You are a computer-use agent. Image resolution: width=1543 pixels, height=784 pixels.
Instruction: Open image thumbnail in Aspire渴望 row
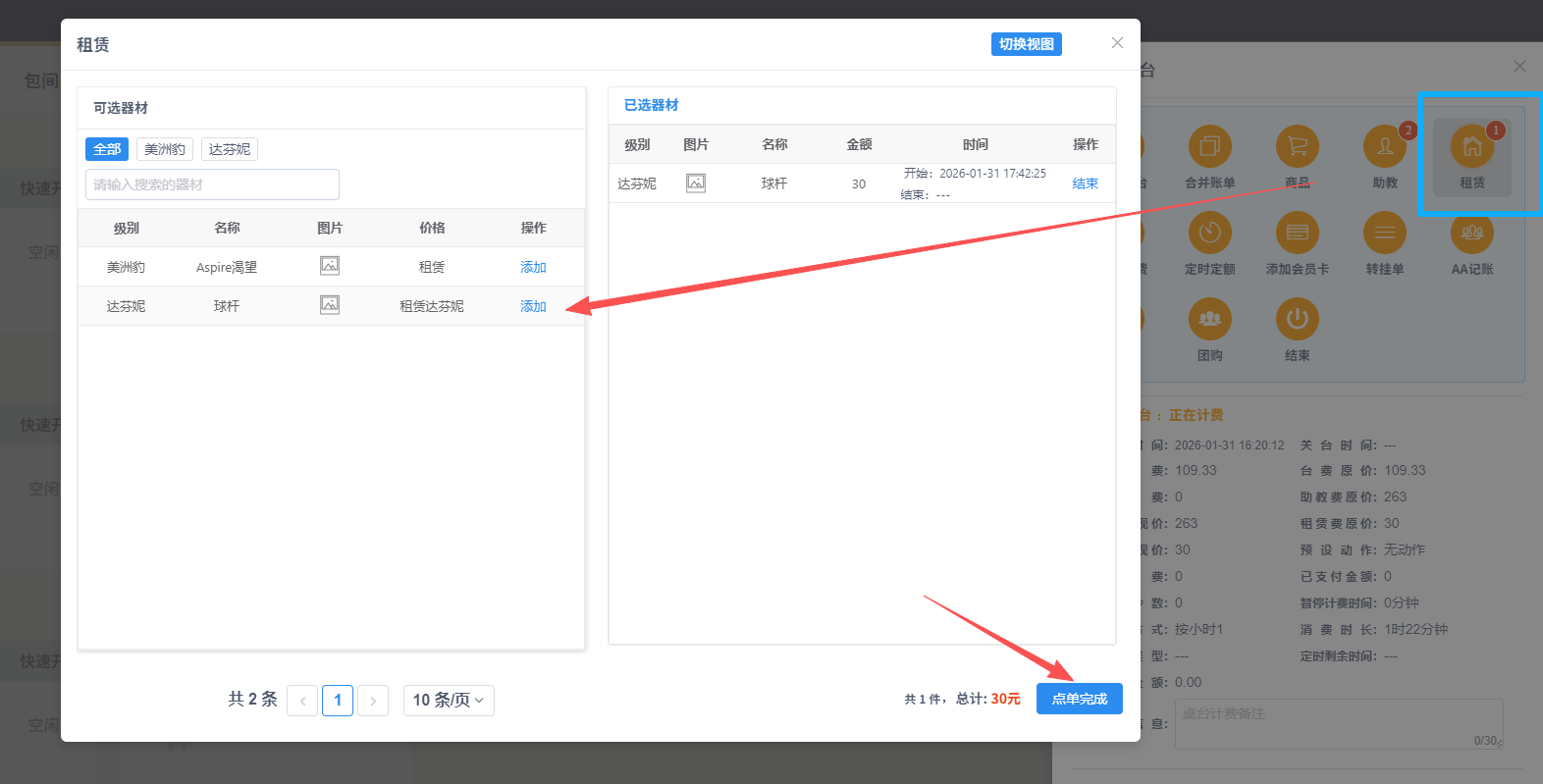pos(330,266)
